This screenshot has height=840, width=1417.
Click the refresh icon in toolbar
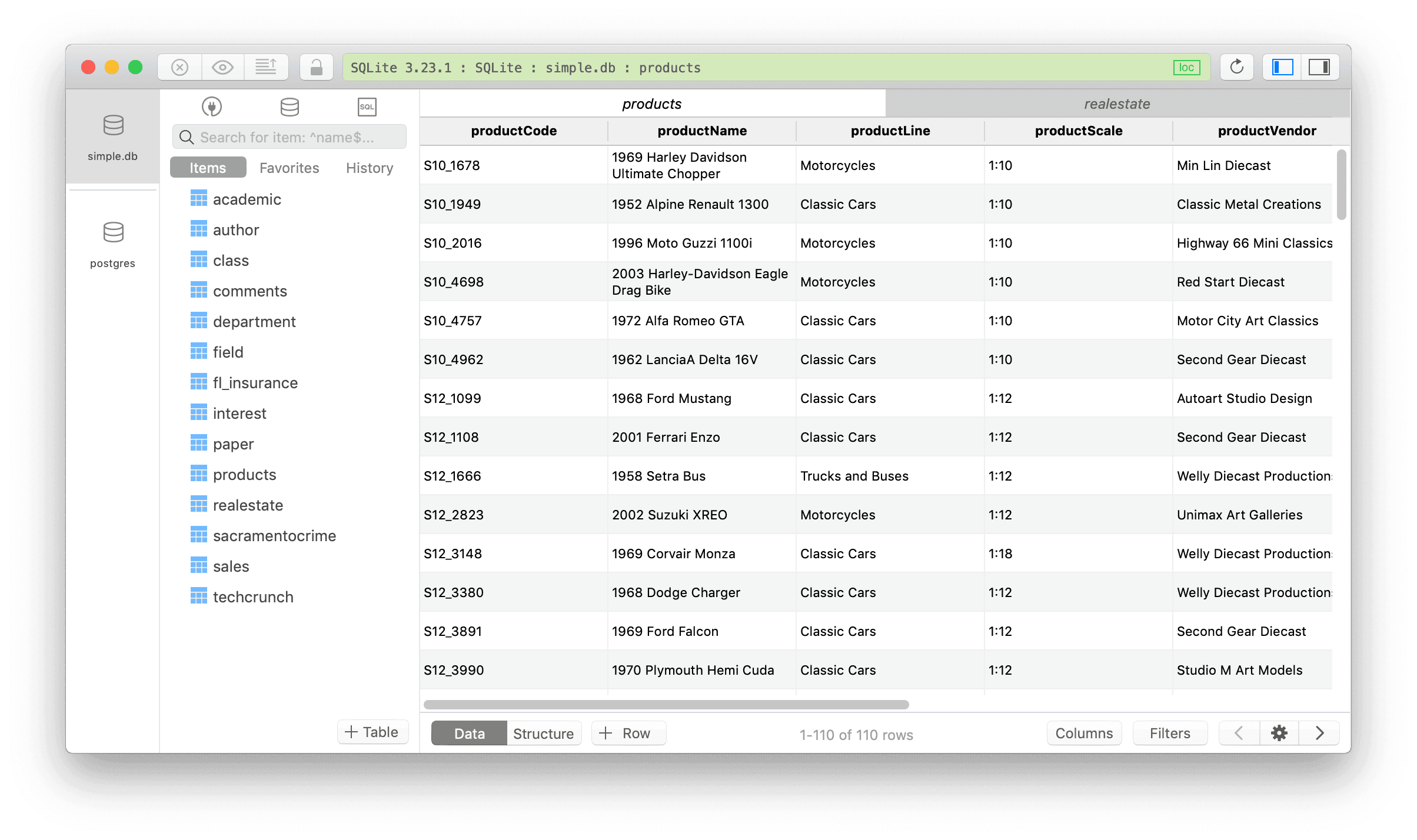(1237, 68)
